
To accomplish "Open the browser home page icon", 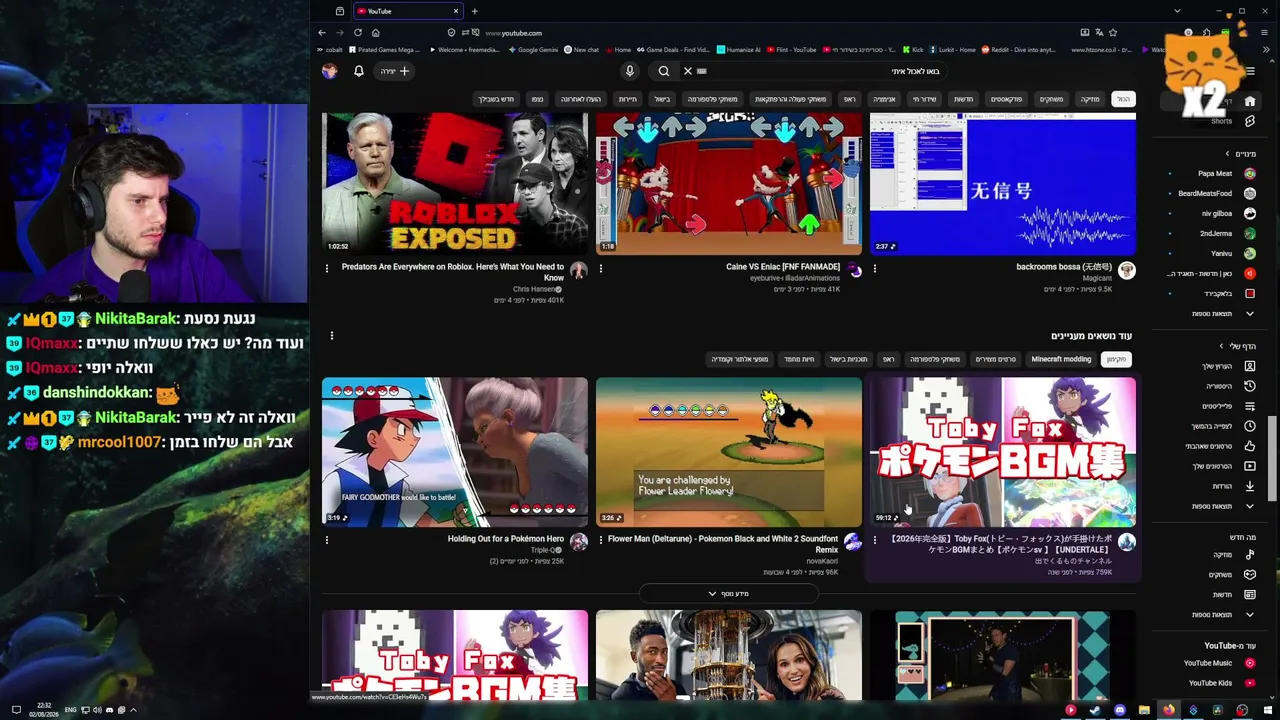I will coord(375,33).
